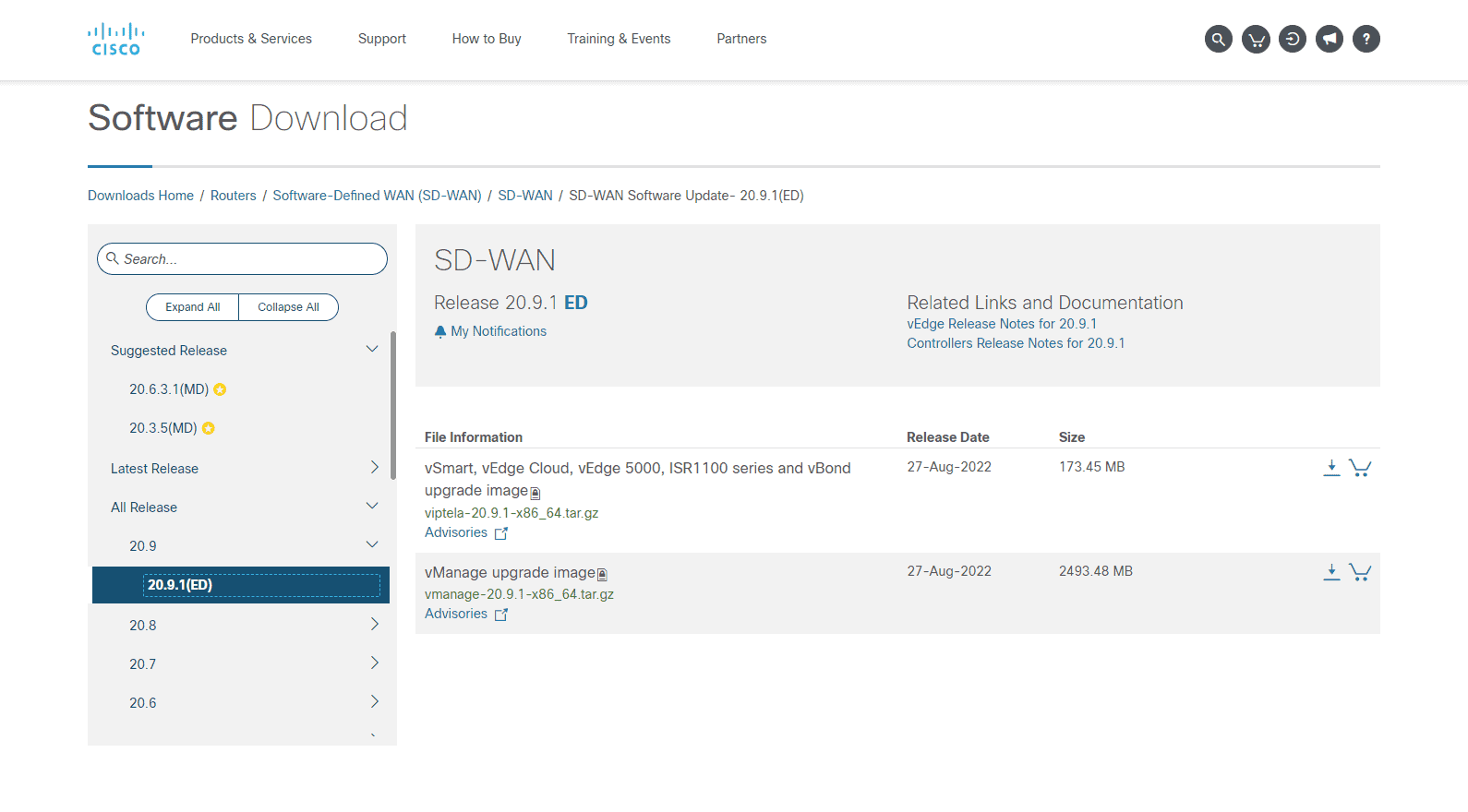
Task: Collapse the All Release section
Action: tap(372, 506)
